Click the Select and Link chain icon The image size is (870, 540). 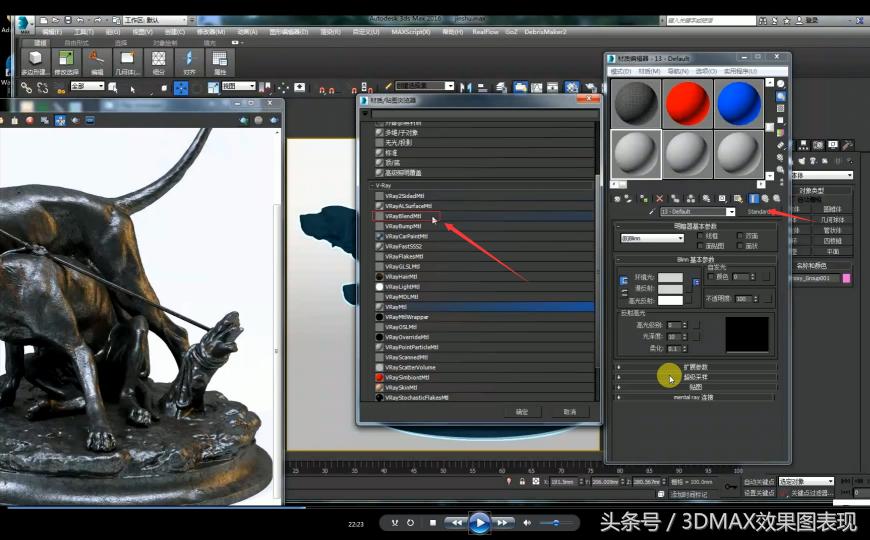(26, 88)
